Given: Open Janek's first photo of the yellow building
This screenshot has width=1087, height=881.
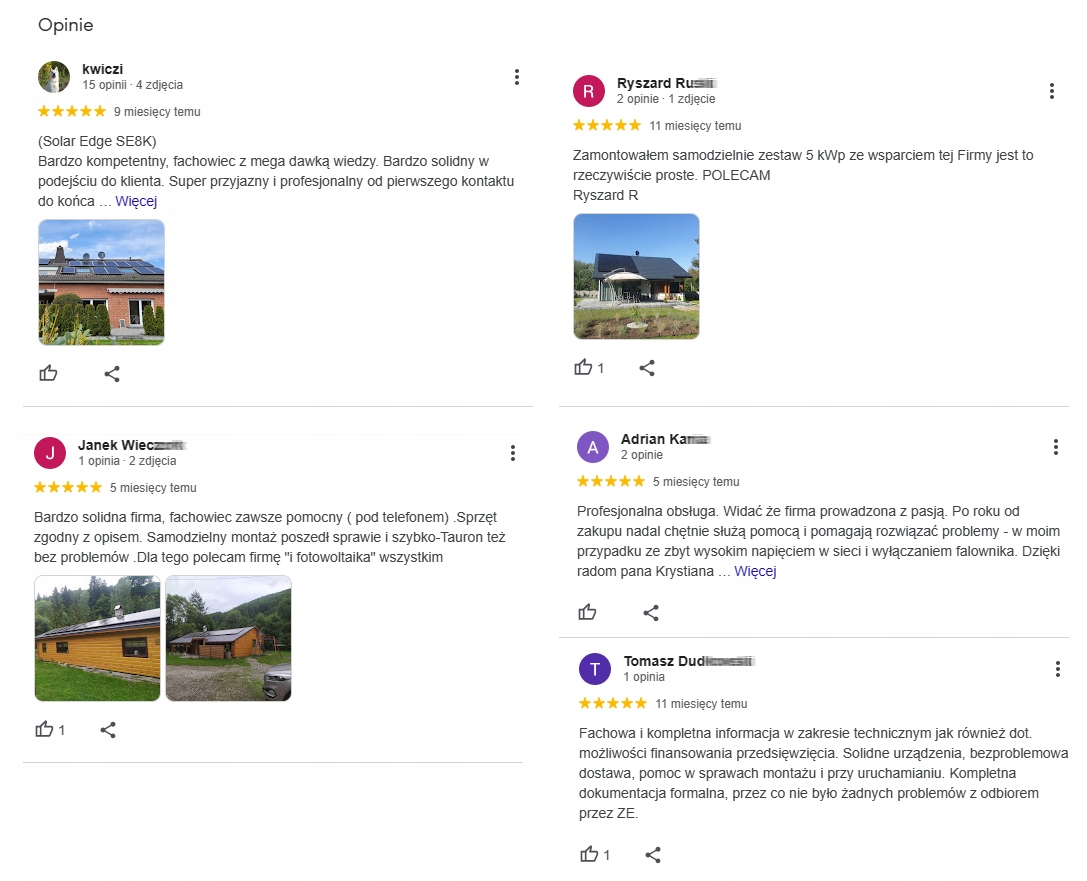Looking at the screenshot, I should [x=97, y=638].
